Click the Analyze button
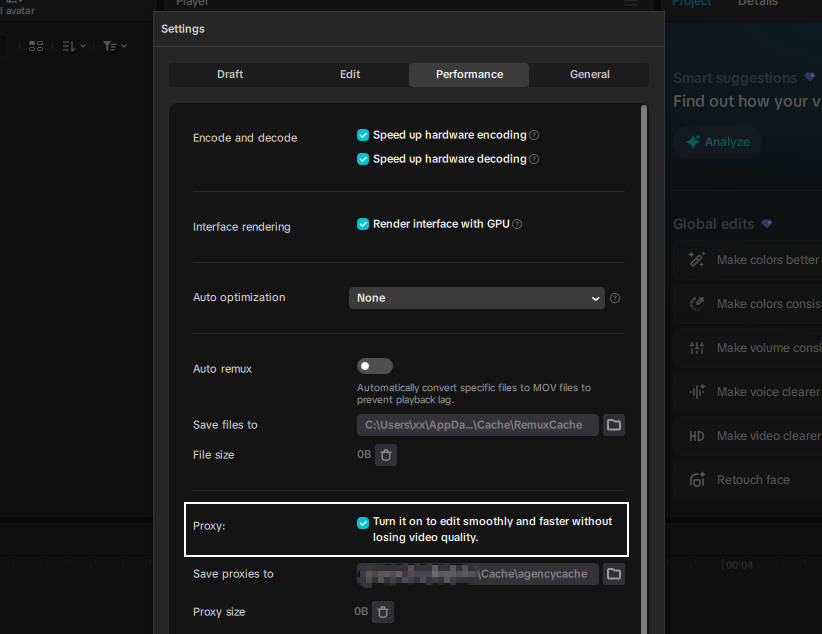Viewport: 822px width, 634px height. 717,142
